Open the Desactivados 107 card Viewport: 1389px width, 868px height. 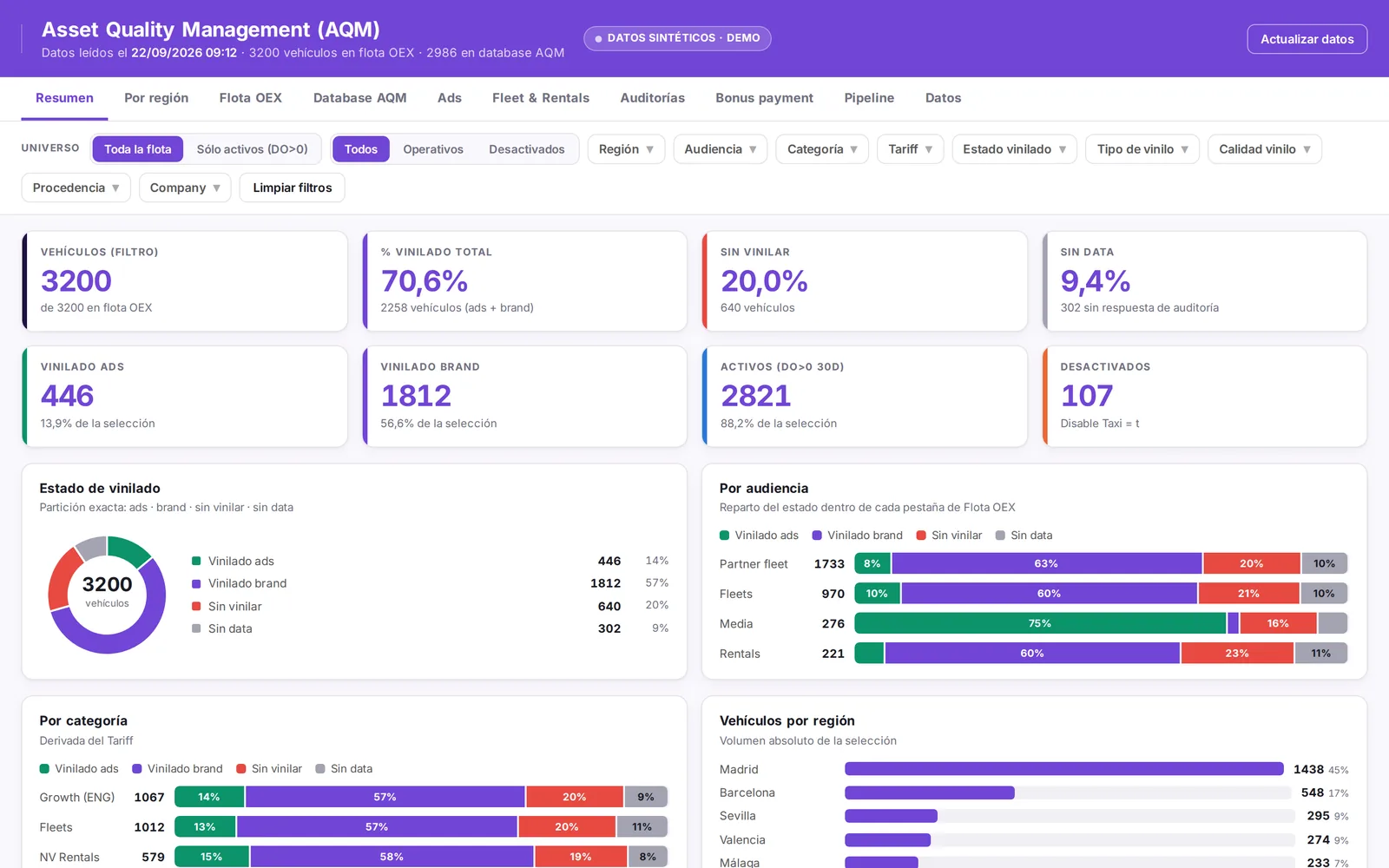[x=1205, y=397]
